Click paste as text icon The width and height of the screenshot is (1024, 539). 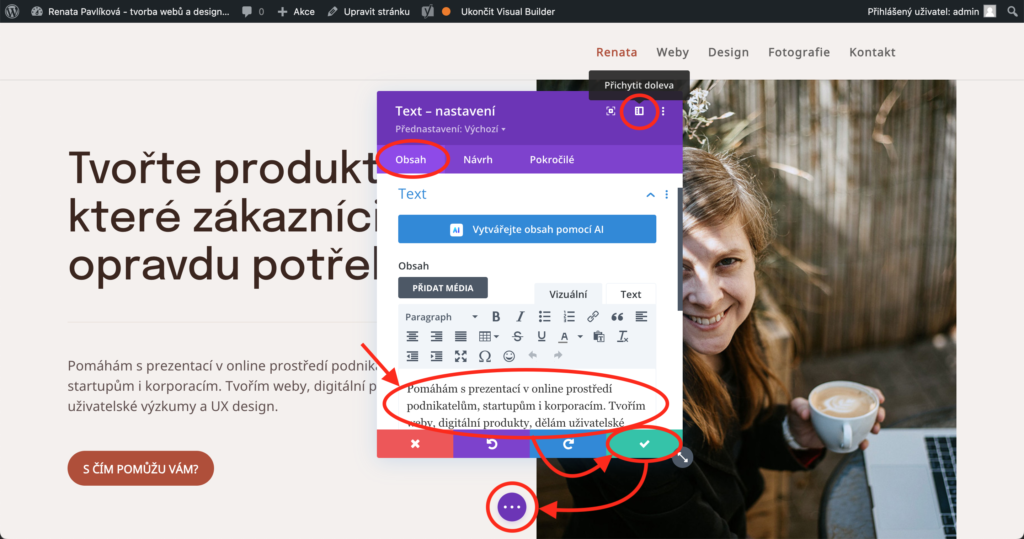point(599,336)
